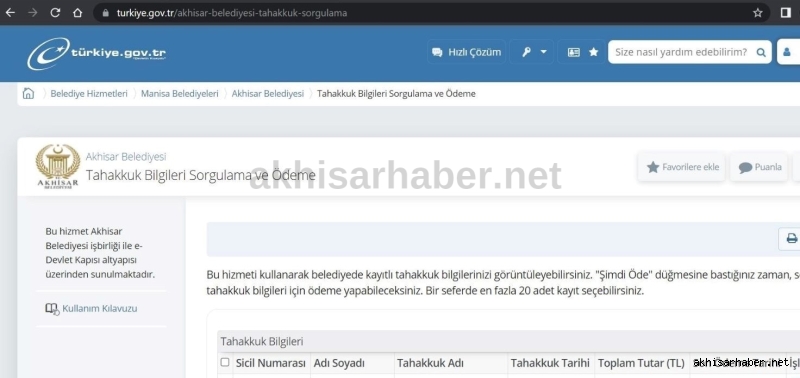This screenshot has height=378, width=800.
Task: Sort by Sicil Numarası column
Action: tap(270, 363)
